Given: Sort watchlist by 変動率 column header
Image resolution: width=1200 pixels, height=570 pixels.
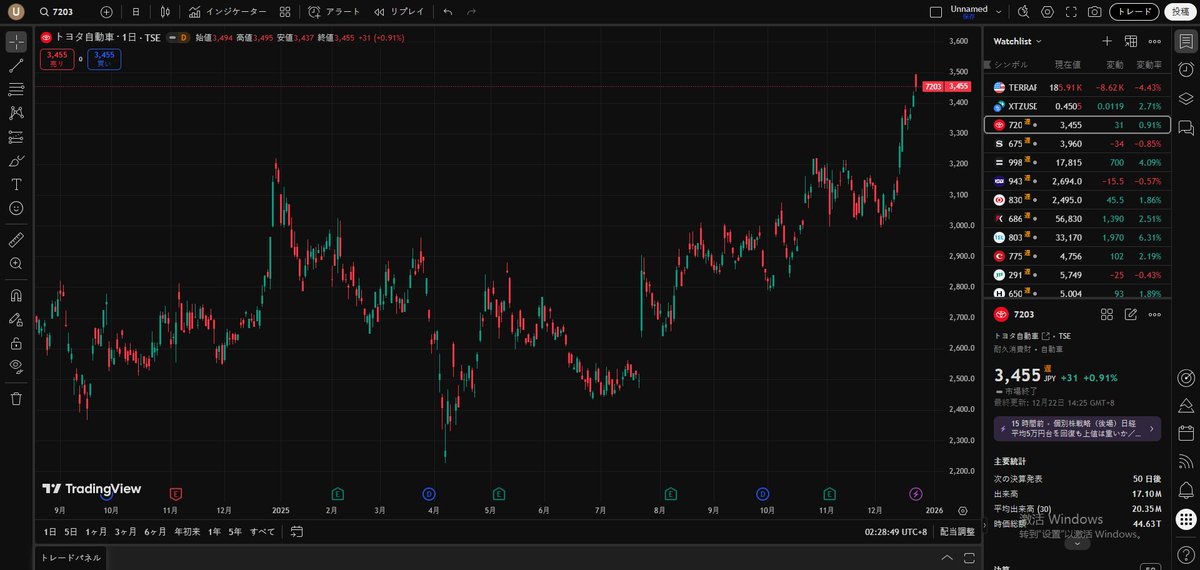Looking at the screenshot, I should pyautogui.click(x=1150, y=64).
